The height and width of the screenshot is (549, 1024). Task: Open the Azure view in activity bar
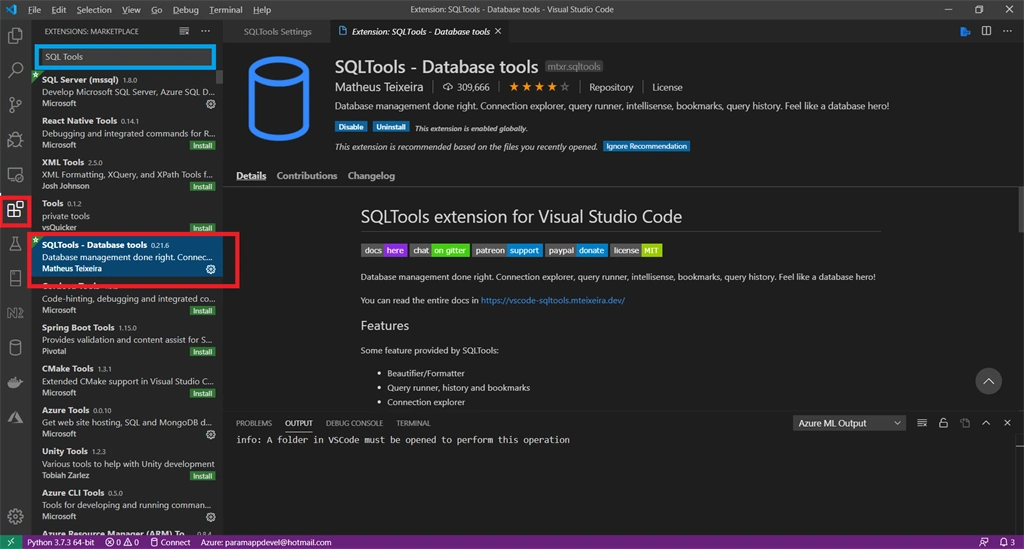tap(15, 417)
